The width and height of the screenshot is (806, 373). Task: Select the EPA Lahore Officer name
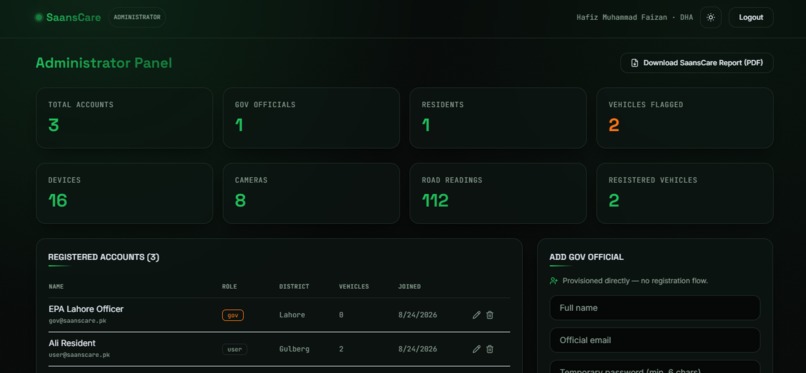[x=86, y=309]
